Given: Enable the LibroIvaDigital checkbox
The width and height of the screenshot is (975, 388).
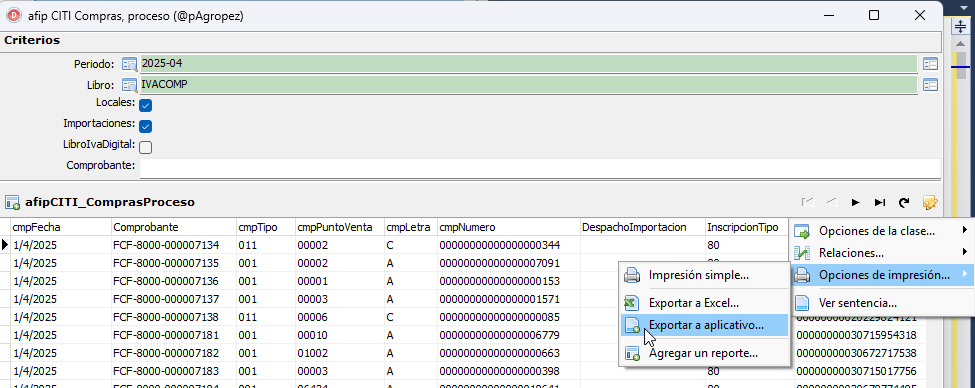Looking at the screenshot, I should coord(146,147).
